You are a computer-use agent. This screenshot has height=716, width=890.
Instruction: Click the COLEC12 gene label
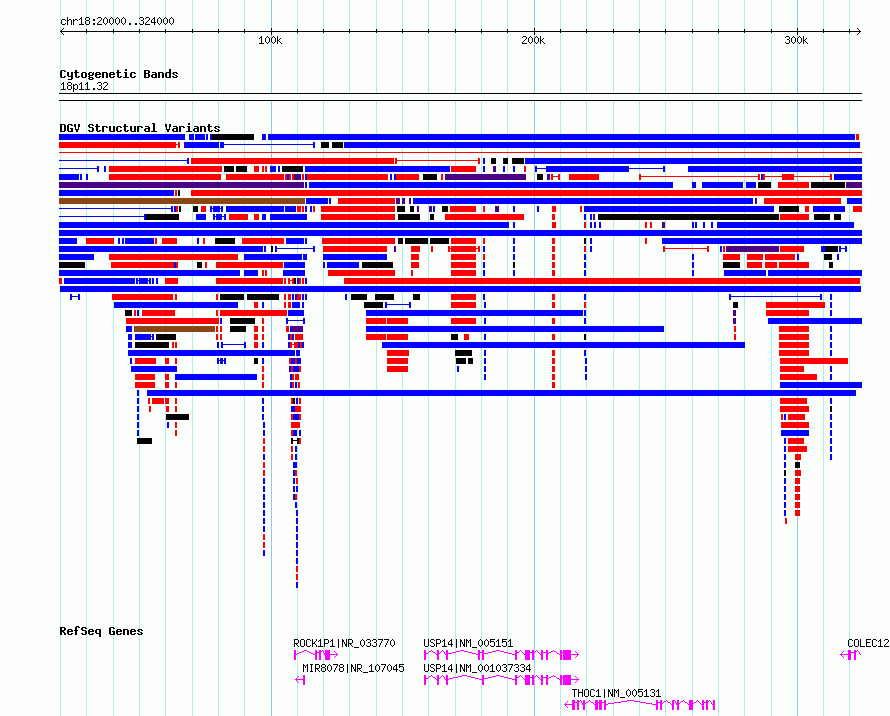click(868, 643)
